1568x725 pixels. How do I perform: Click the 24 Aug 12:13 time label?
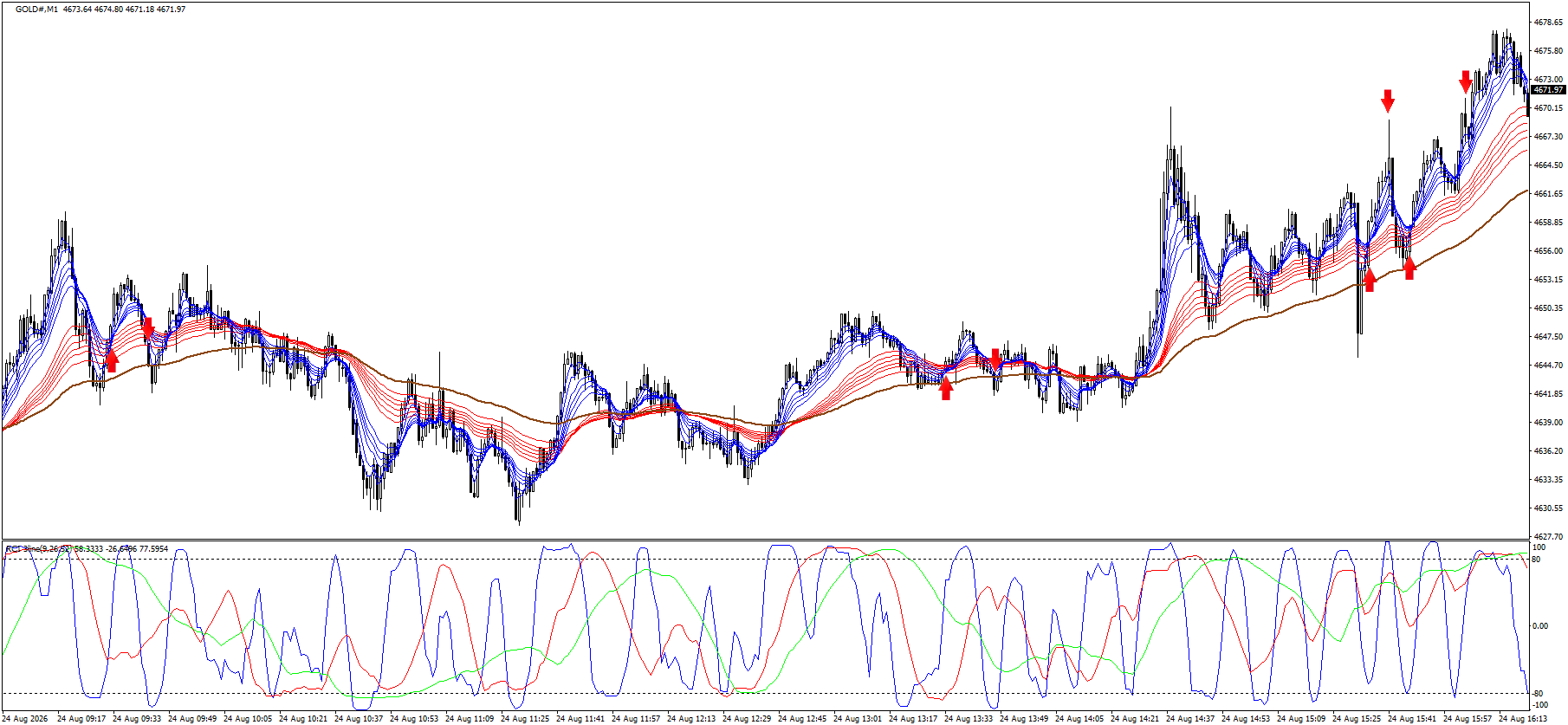(691, 719)
